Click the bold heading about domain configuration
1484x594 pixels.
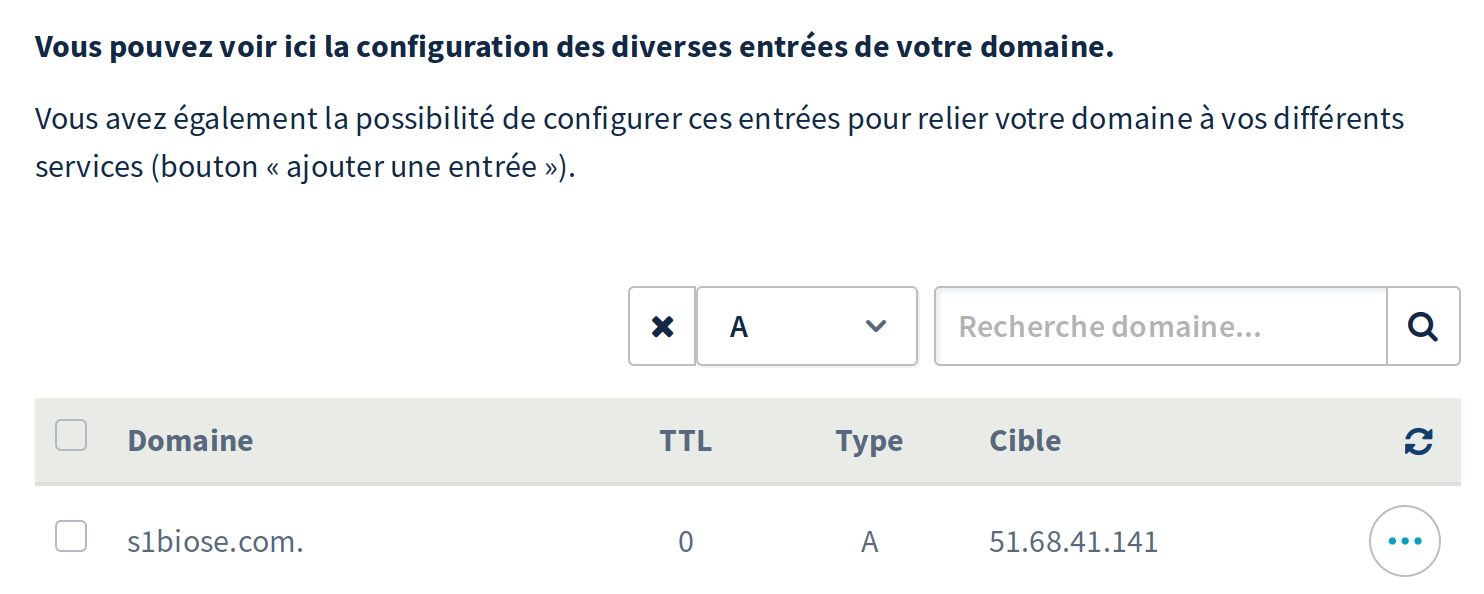574,48
